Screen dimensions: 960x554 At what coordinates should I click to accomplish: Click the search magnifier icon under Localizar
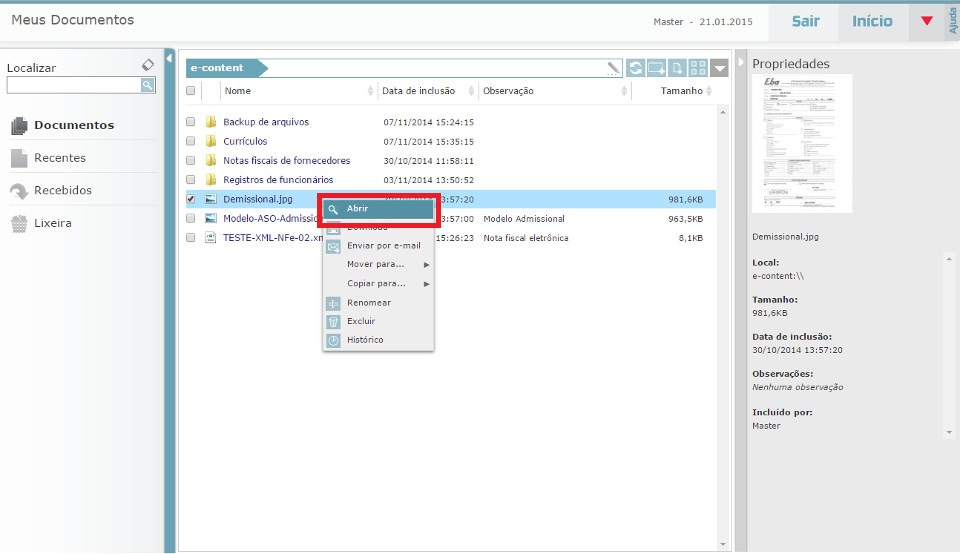click(147, 86)
